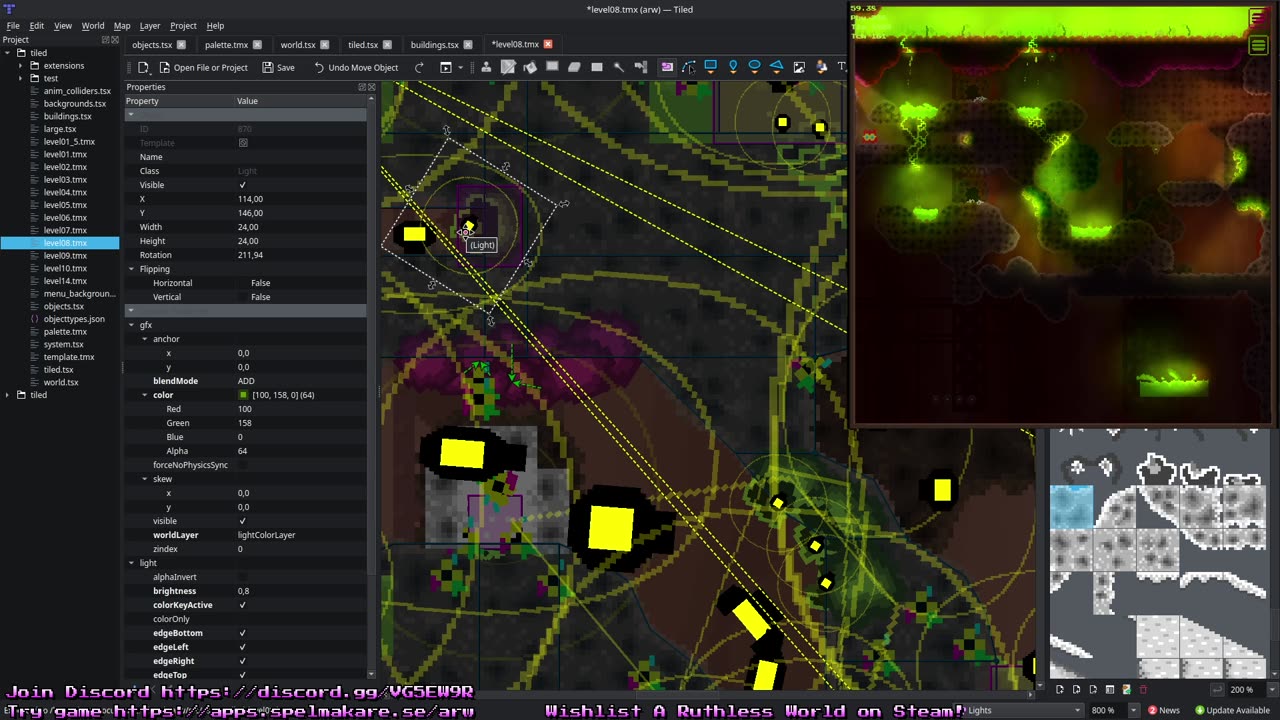Uncheck the edgeBottom checkbox
Viewport: 1280px width, 720px height.
(242, 633)
